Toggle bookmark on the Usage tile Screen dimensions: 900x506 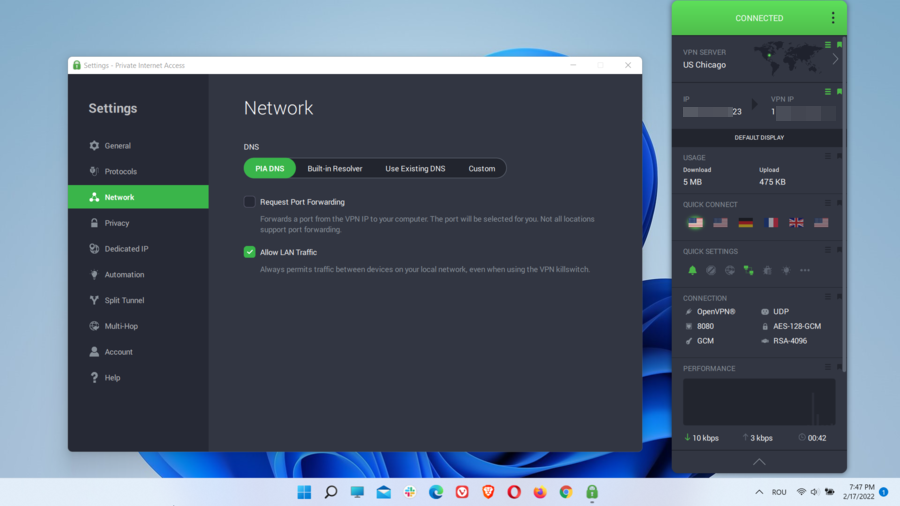(x=839, y=156)
